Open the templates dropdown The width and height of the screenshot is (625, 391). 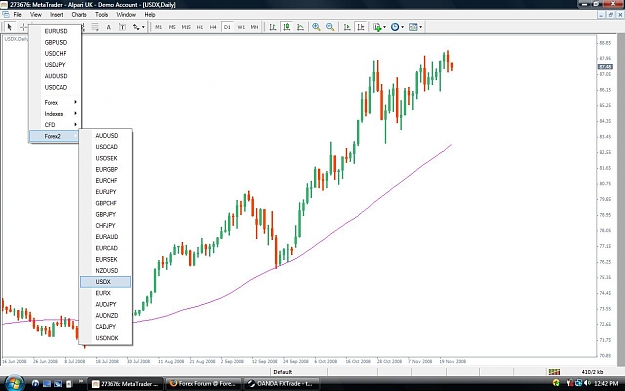tap(415, 27)
